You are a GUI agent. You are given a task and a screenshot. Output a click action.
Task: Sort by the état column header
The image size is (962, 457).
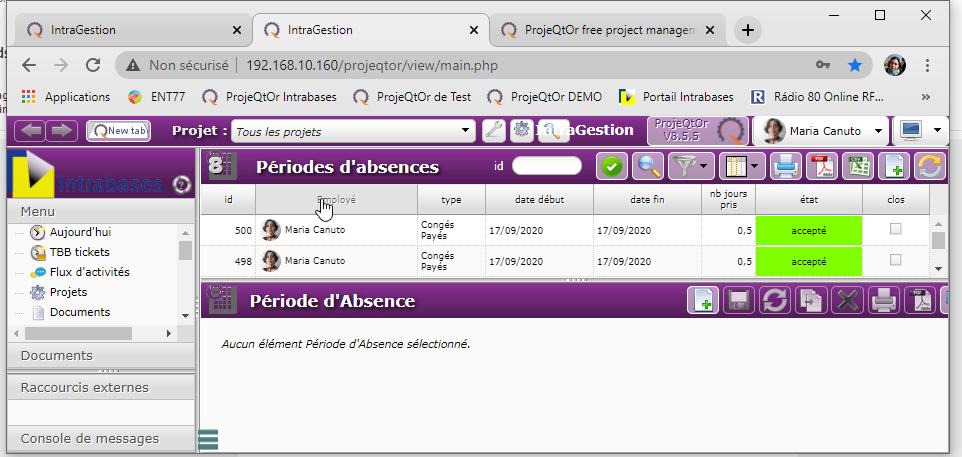[x=809, y=199]
